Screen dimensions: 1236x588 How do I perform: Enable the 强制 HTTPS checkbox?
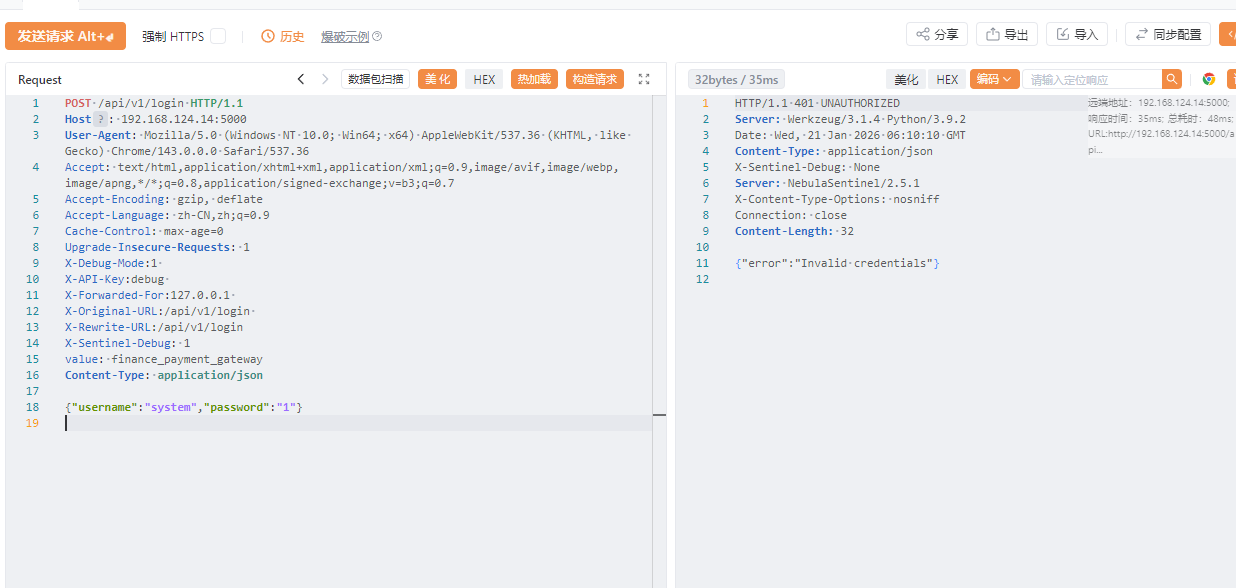tap(218, 36)
